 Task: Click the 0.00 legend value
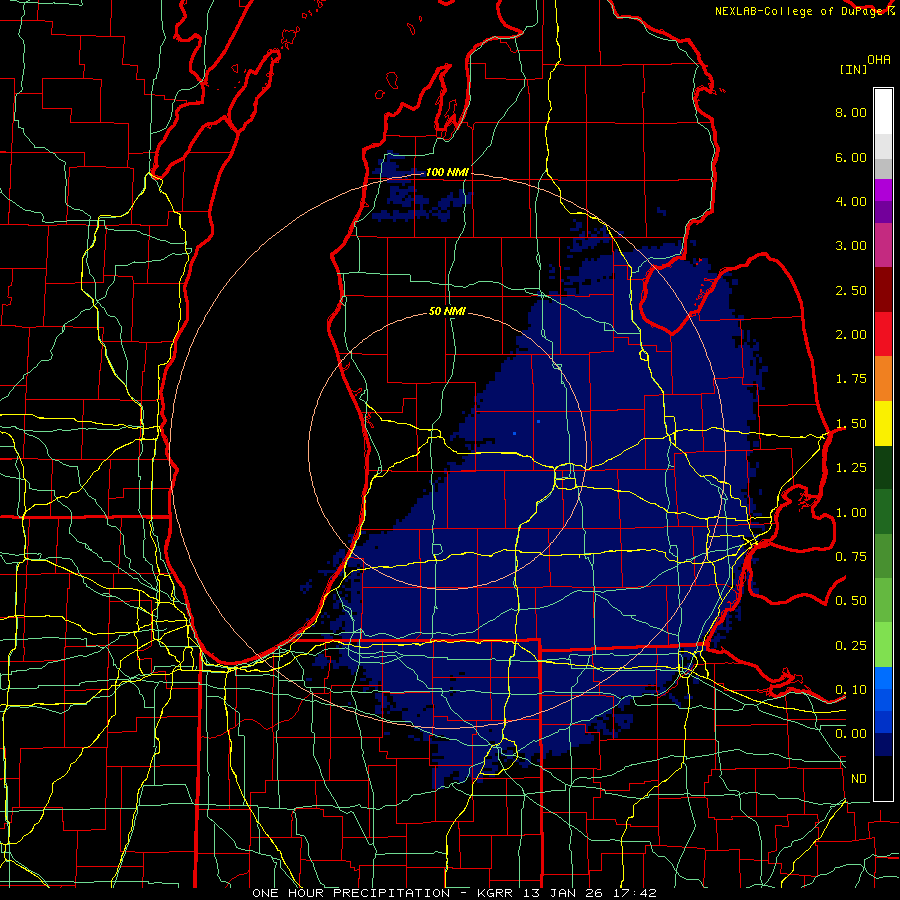tap(851, 734)
